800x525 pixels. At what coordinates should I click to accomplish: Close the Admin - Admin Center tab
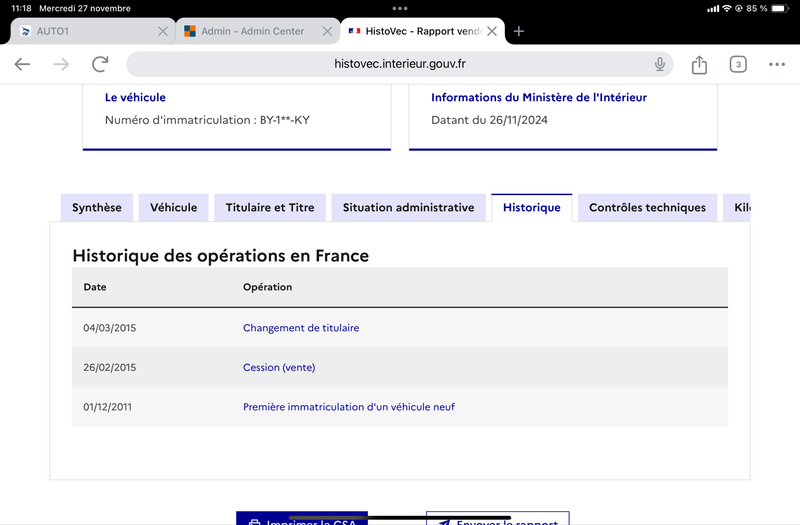pos(327,31)
